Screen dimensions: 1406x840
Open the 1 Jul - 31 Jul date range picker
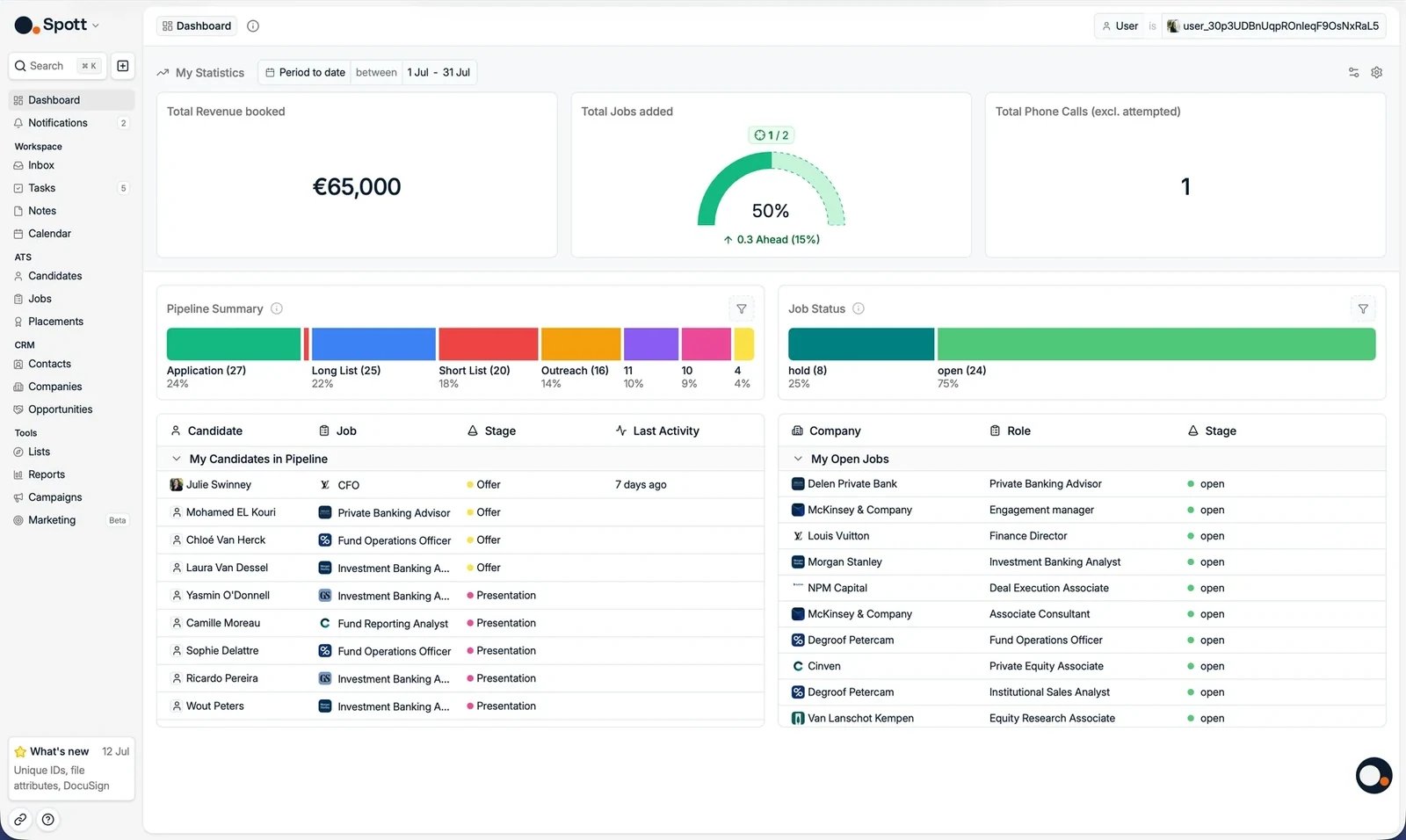(x=439, y=72)
